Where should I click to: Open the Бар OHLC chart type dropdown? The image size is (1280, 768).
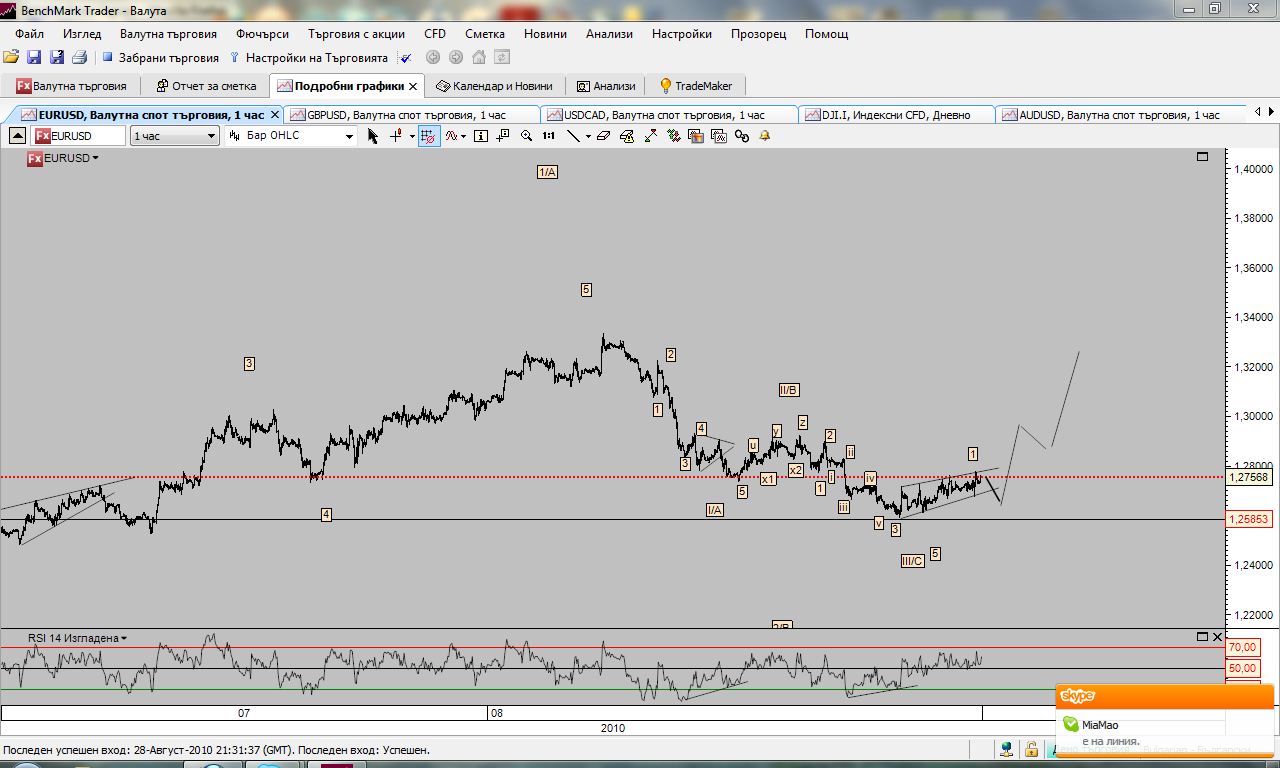[290, 136]
